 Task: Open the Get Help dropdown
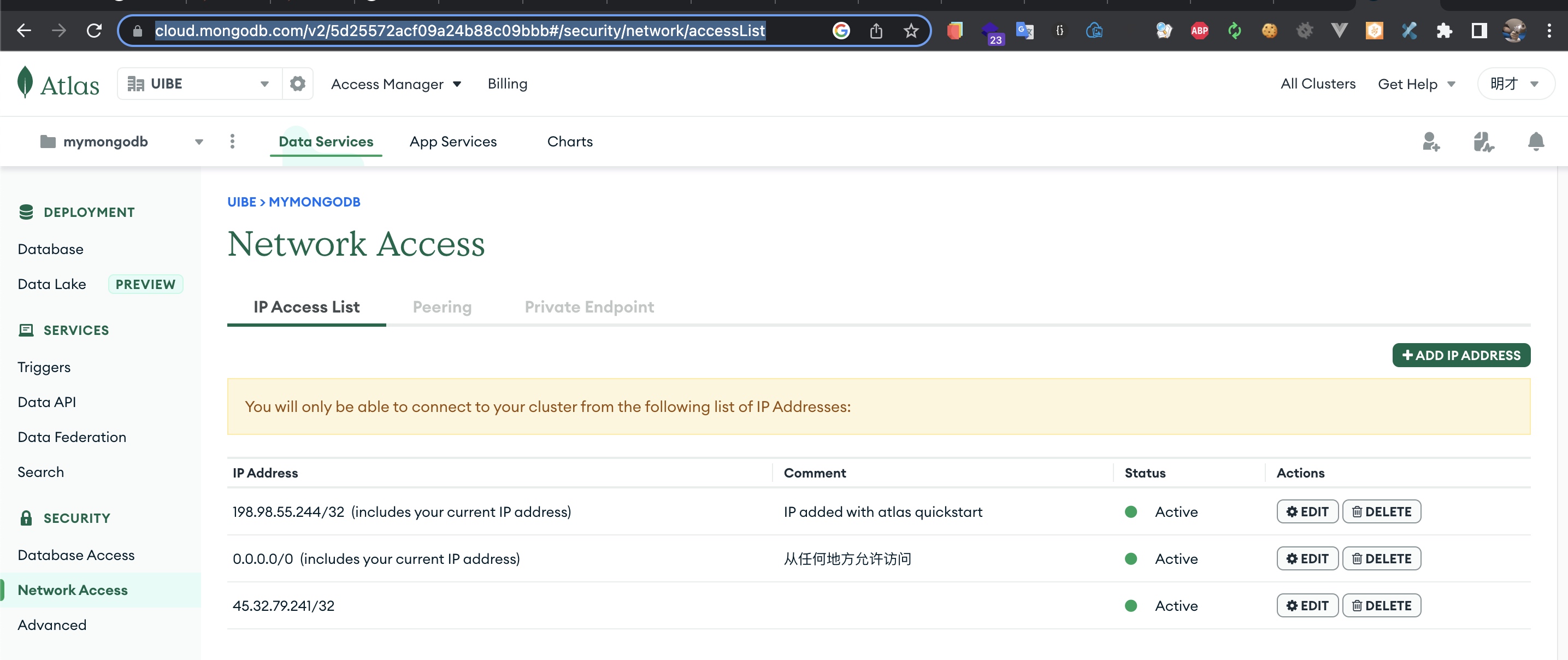1416,84
